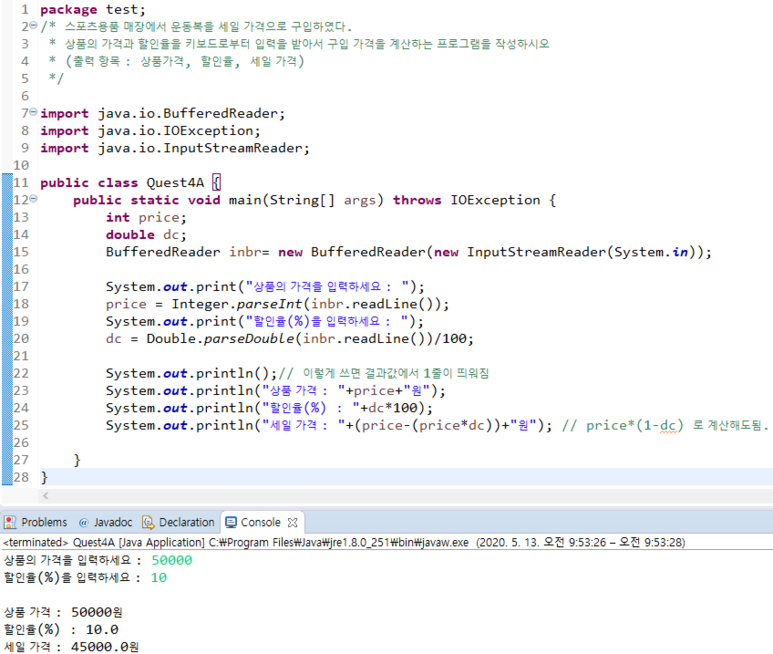This screenshot has width=773, height=654.
Task: Click console output '45000.0원'
Action: (105, 647)
